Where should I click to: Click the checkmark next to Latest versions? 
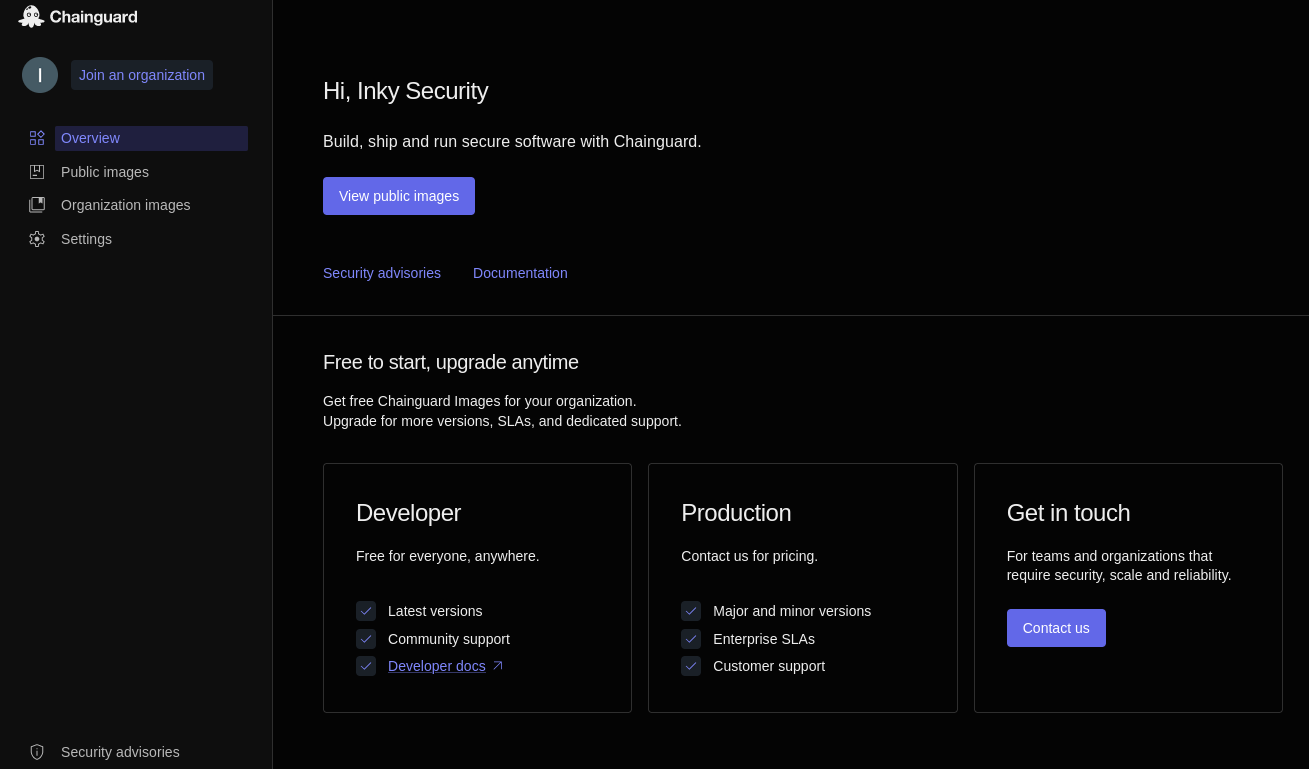click(366, 611)
